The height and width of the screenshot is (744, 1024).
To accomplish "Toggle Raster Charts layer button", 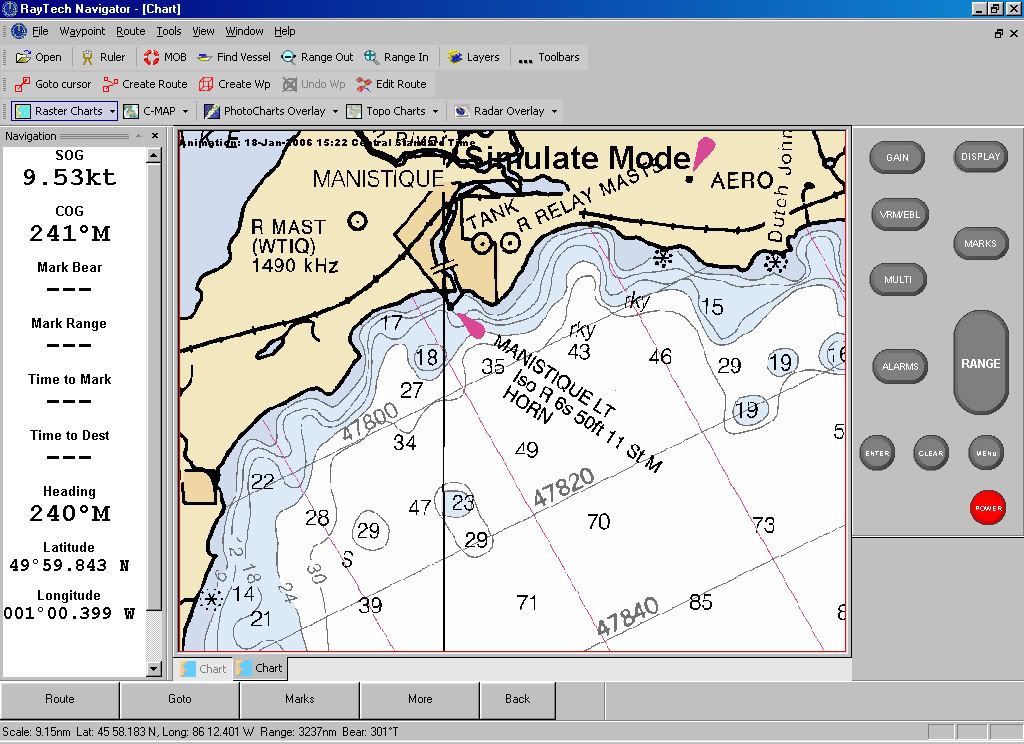I will click(59, 112).
